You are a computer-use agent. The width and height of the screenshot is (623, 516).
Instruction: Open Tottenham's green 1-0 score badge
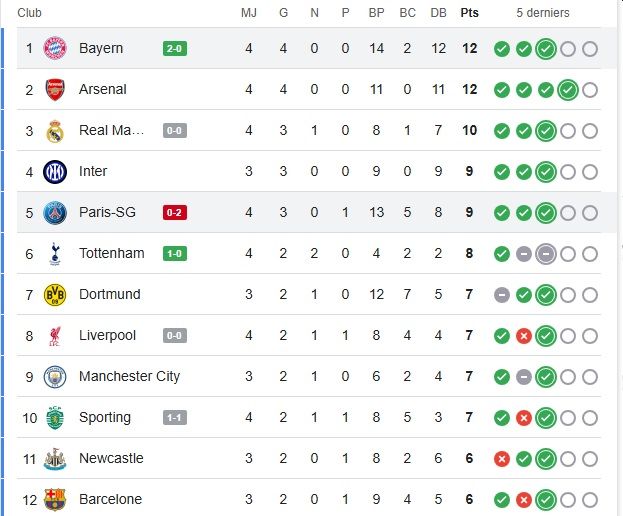[175, 253]
